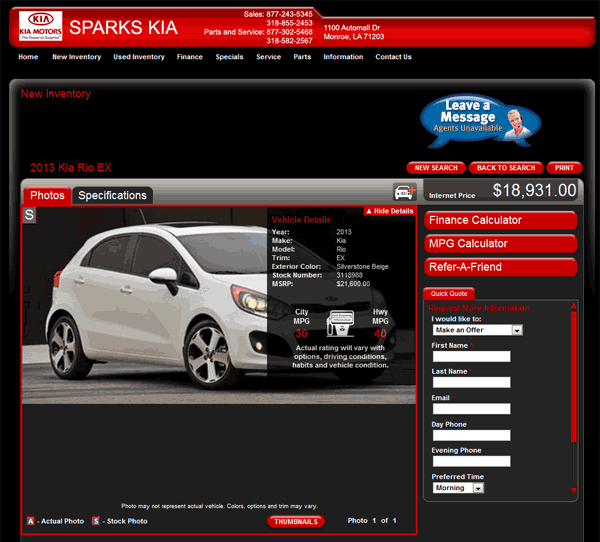Collapse details using Hide Details toggle
Screen dimensions: 600x542
pyautogui.click(x=390, y=211)
